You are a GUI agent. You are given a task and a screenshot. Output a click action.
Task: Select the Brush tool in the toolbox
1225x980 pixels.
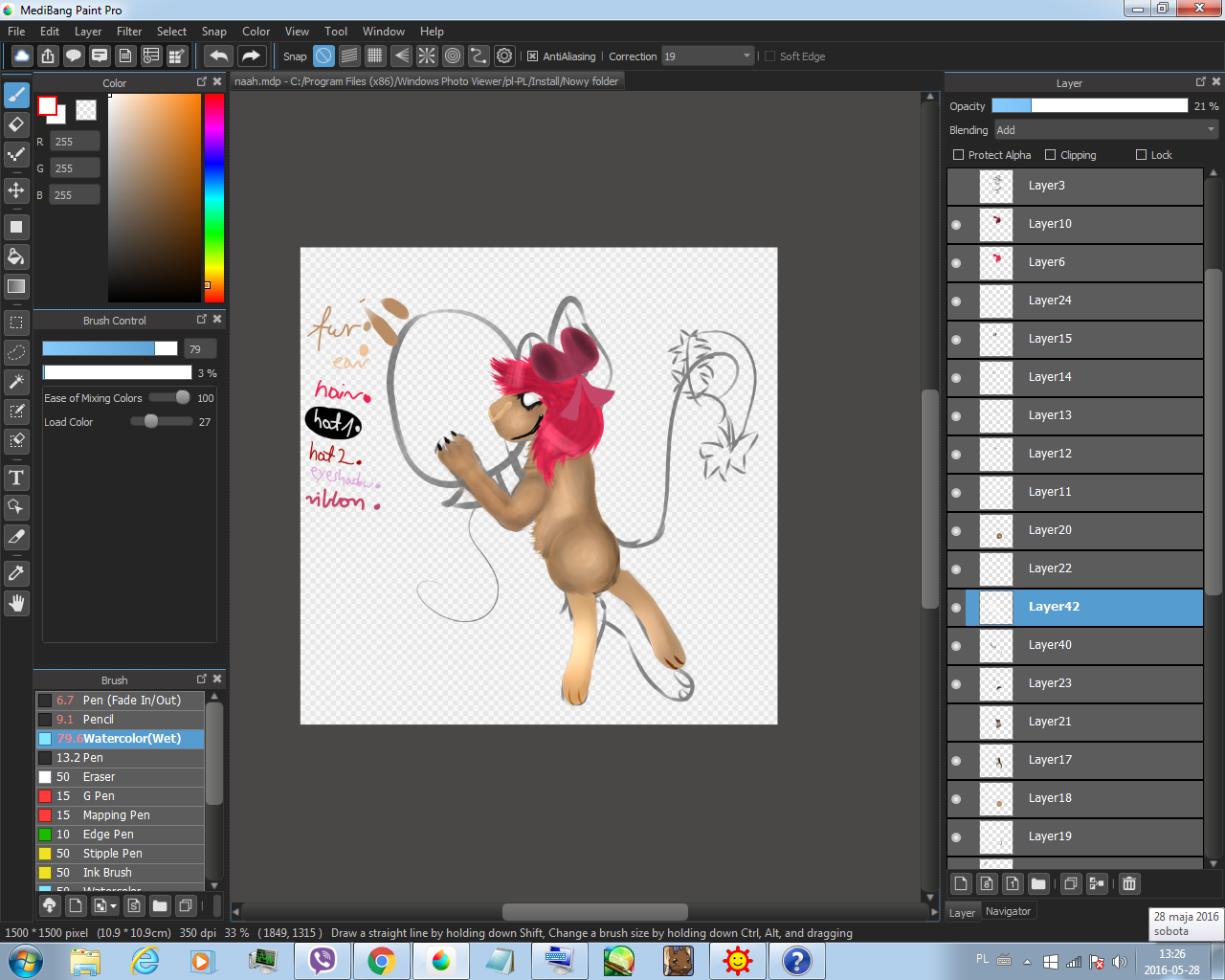coord(16,95)
